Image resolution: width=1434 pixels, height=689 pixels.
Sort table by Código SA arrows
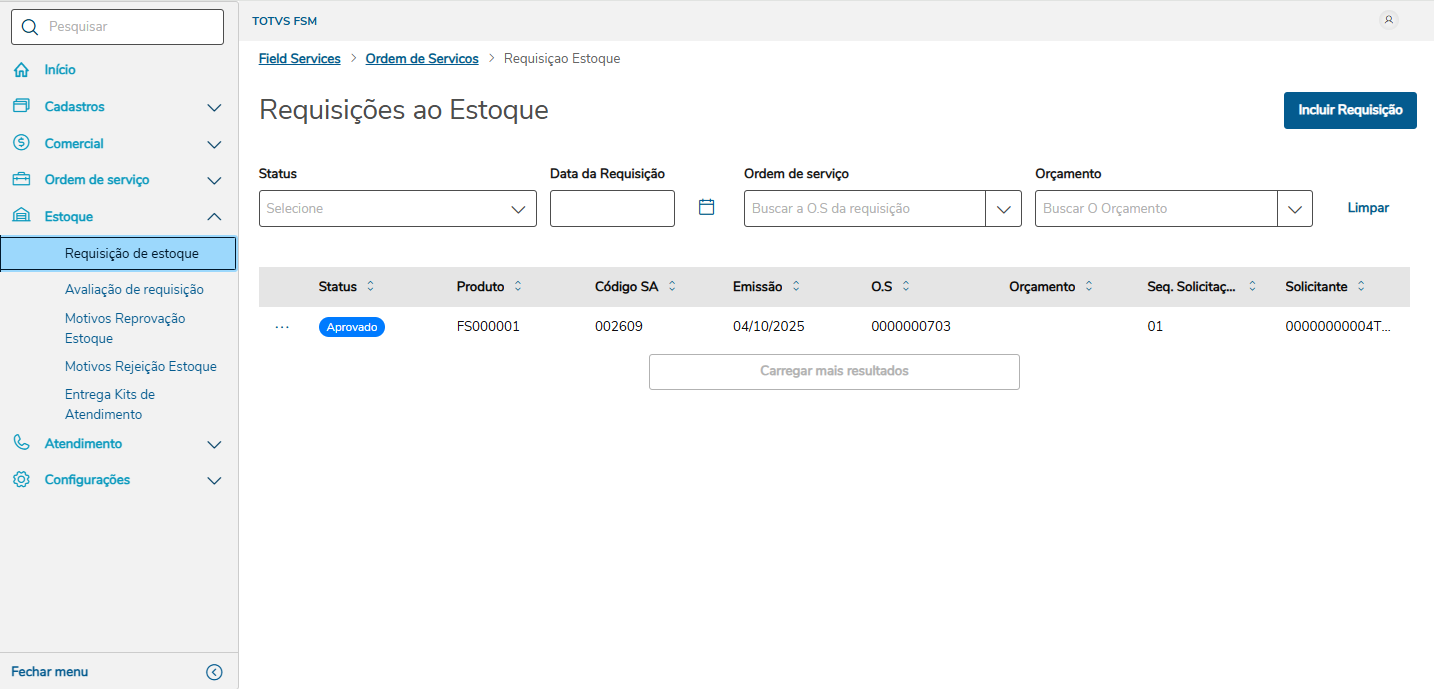[x=672, y=286]
